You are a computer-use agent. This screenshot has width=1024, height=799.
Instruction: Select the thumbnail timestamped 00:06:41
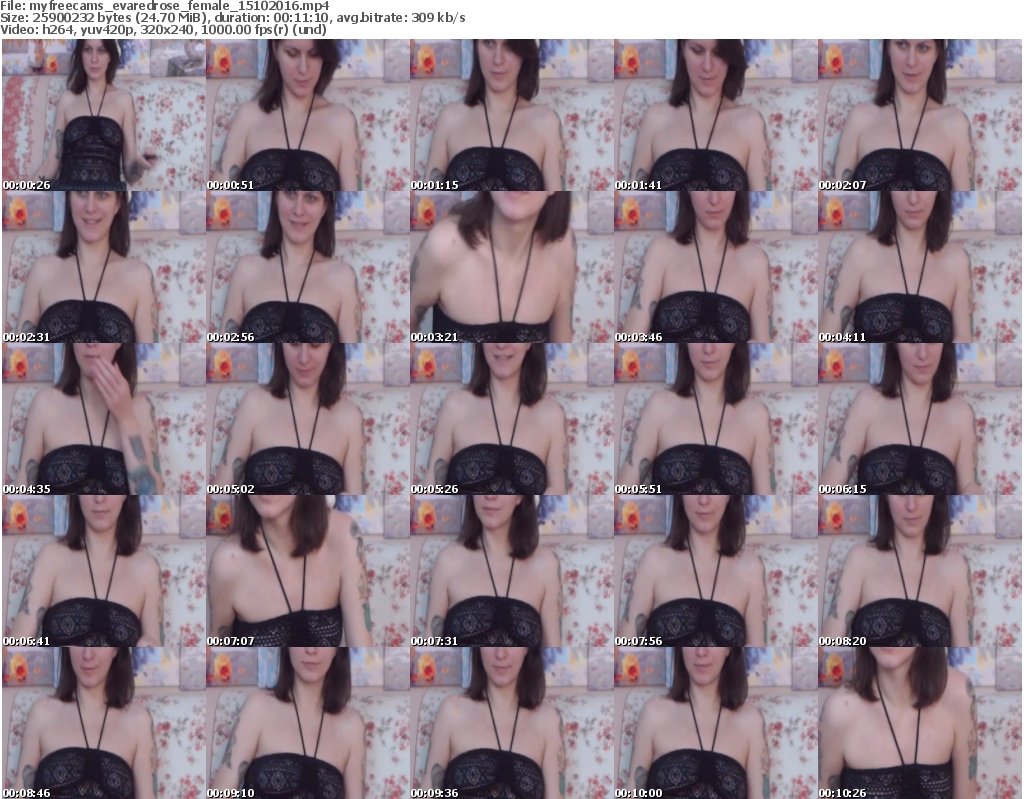point(103,571)
